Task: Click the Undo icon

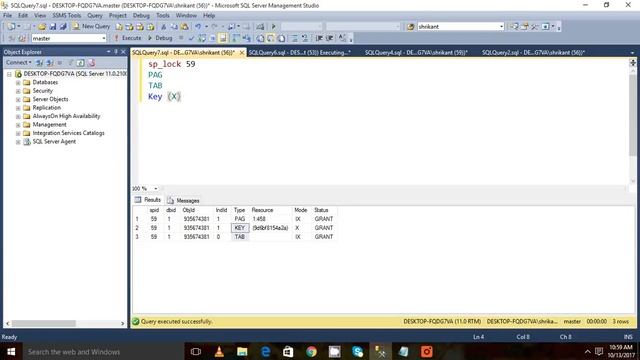Action: [x=198, y=27]
